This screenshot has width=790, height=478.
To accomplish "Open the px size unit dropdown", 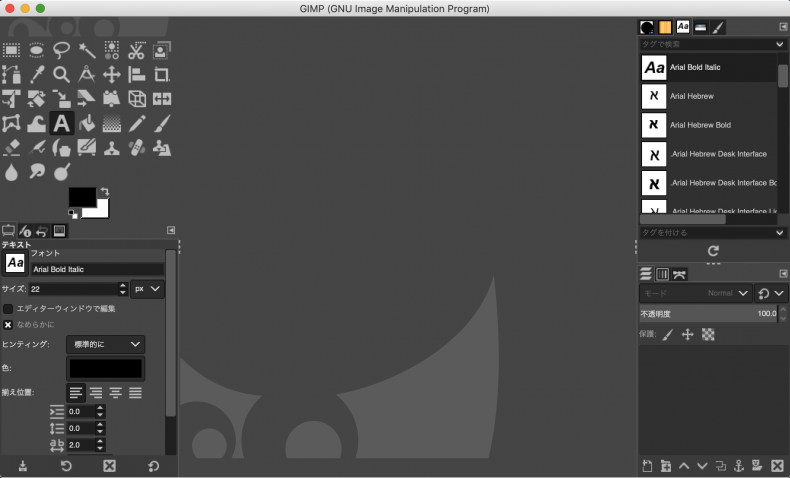I will (147, 289).
